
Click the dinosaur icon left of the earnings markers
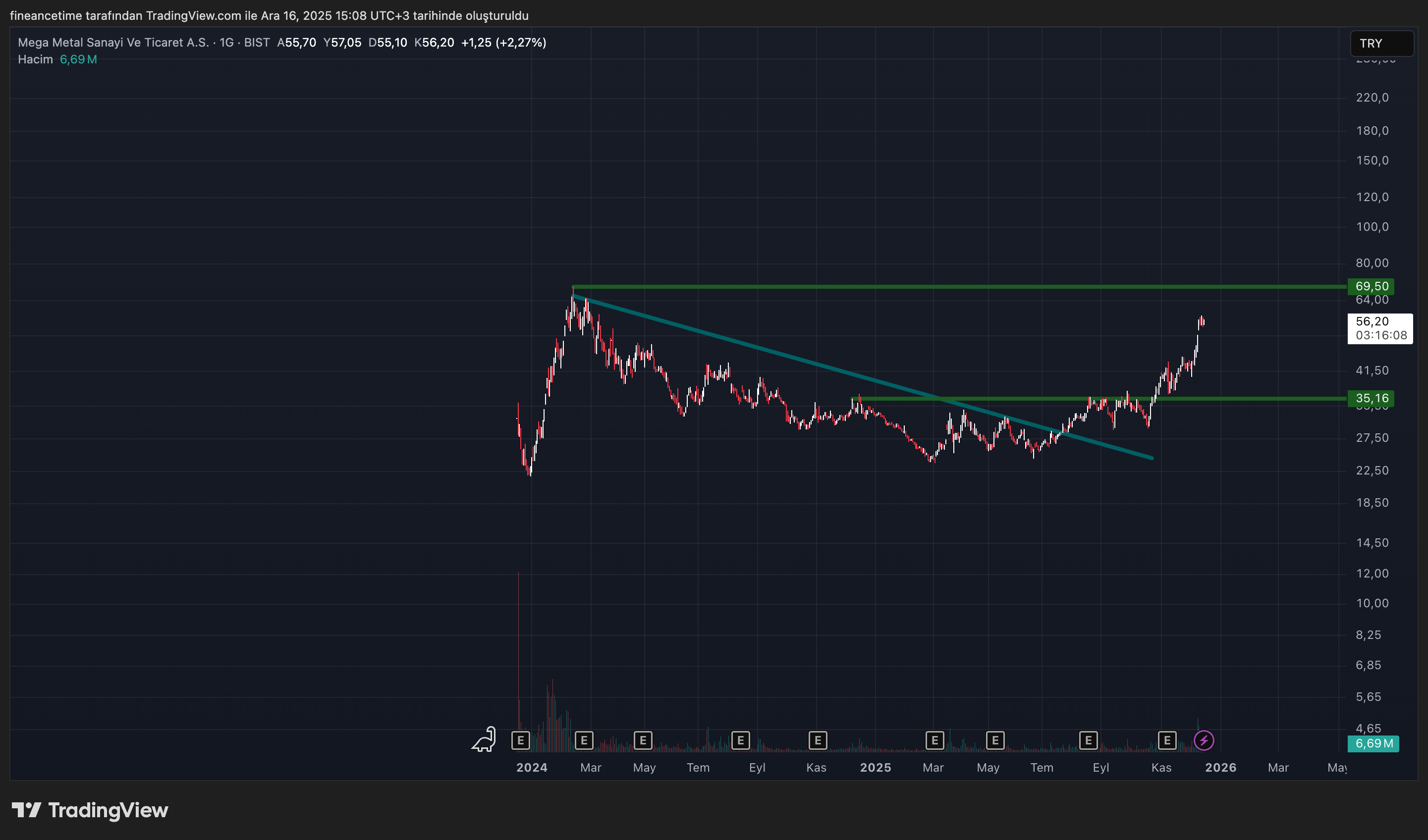(485, 740)
